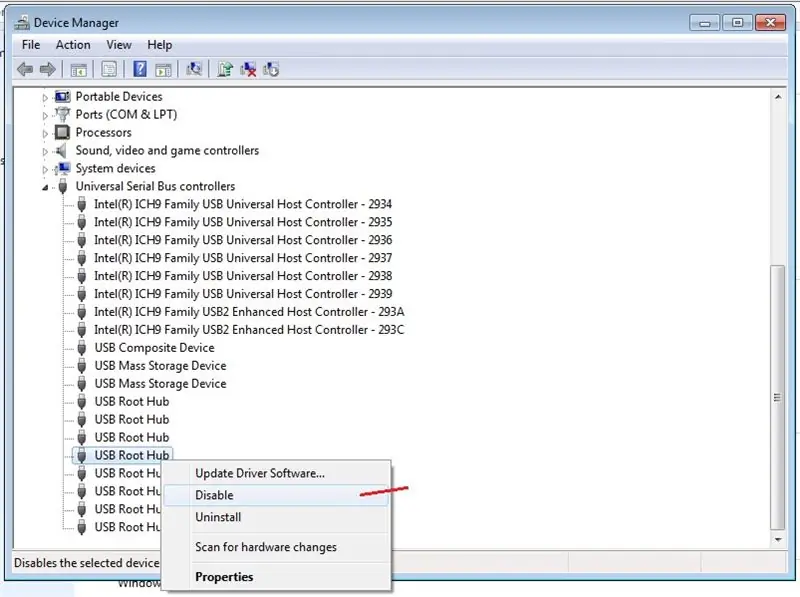Choose Scan for hardware changes in context menu

click(276, 547)
